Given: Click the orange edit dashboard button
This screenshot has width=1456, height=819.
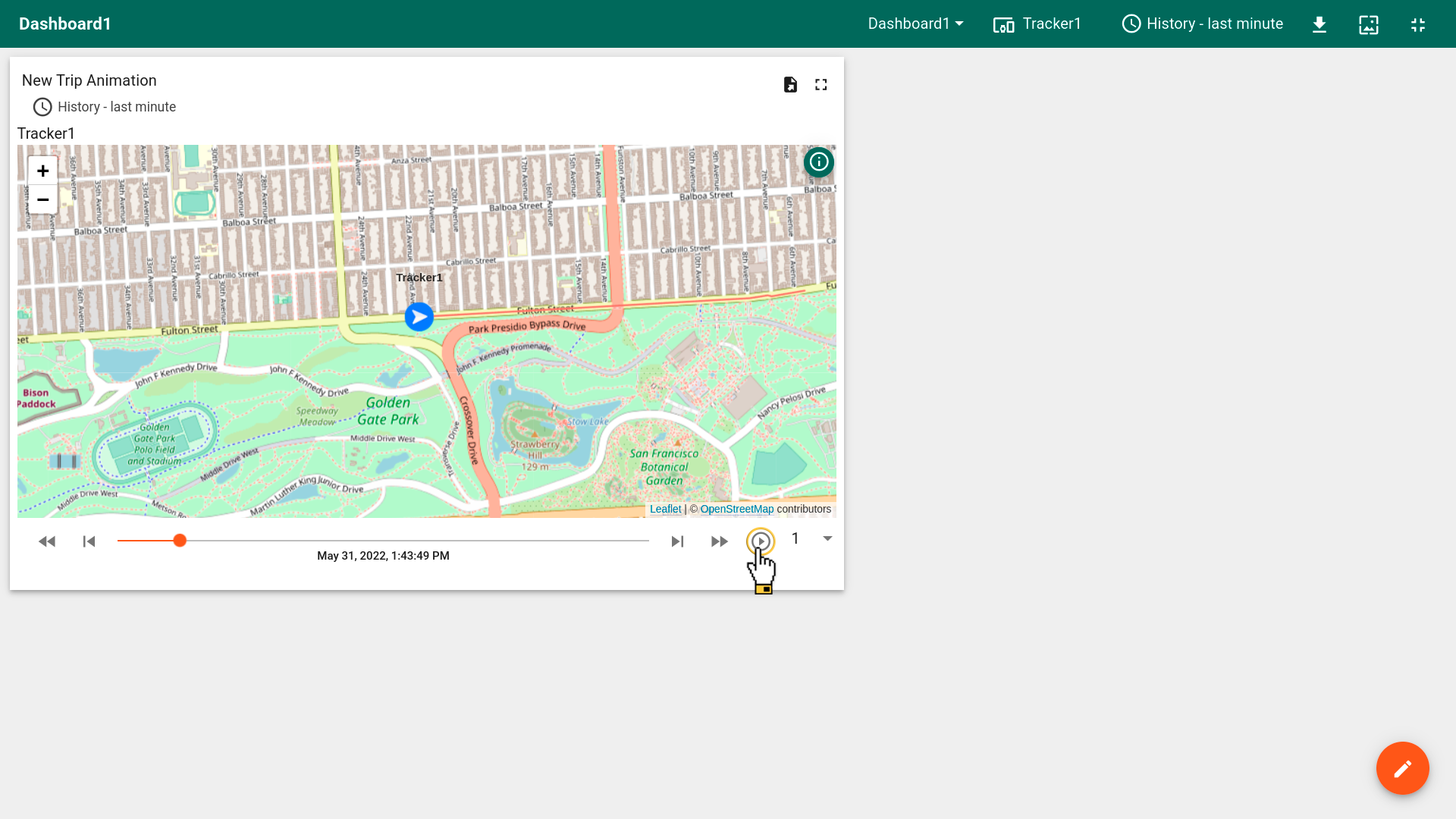Looking at the screenshot, I should (x=1402, y=768).
